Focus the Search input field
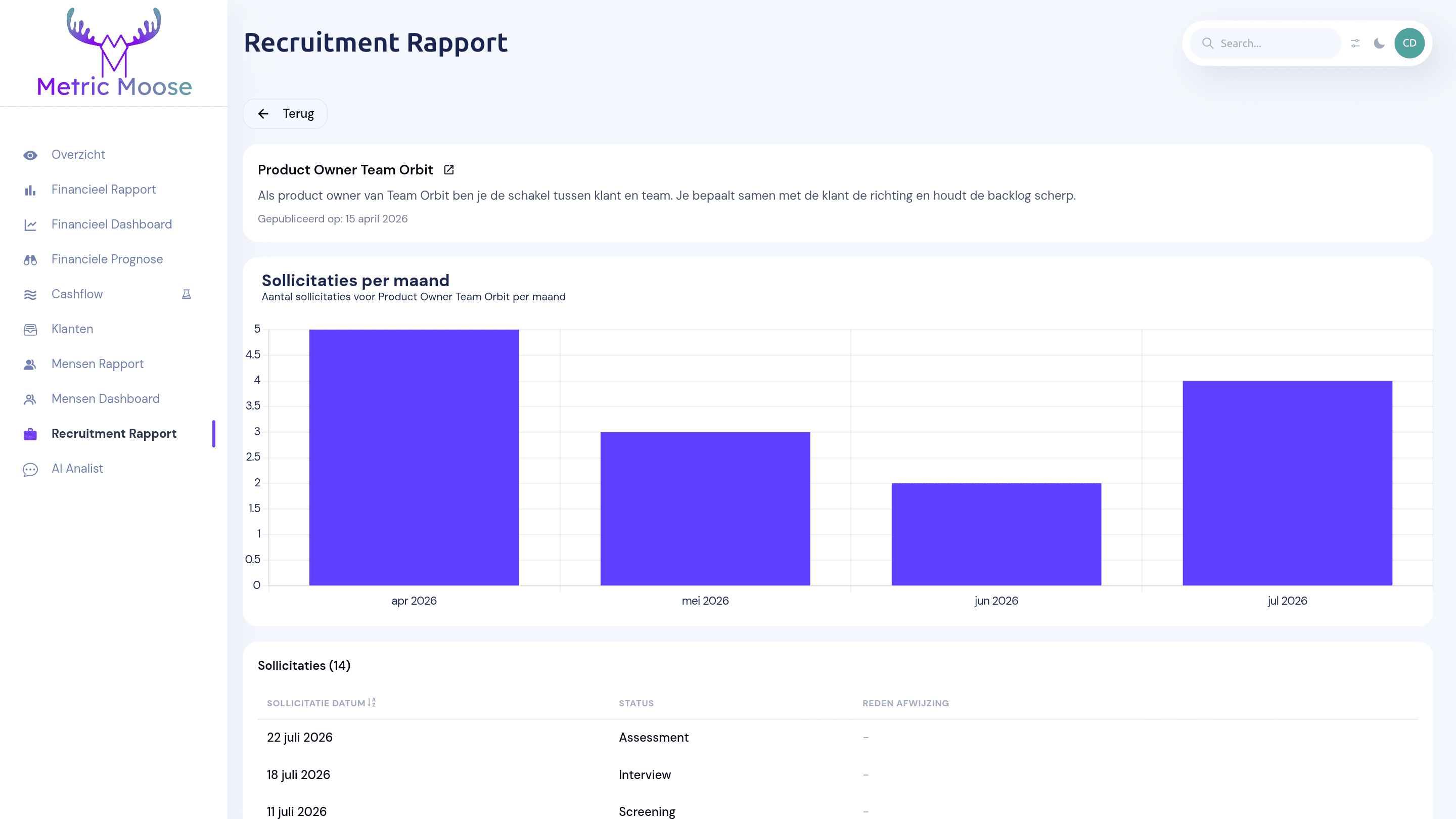 coord(1265,43)
